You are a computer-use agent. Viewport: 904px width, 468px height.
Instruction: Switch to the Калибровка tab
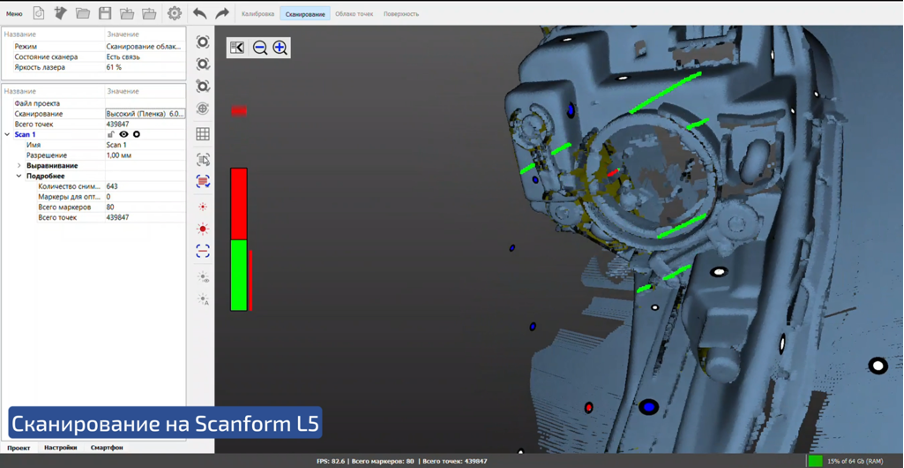tap(257, 14)
